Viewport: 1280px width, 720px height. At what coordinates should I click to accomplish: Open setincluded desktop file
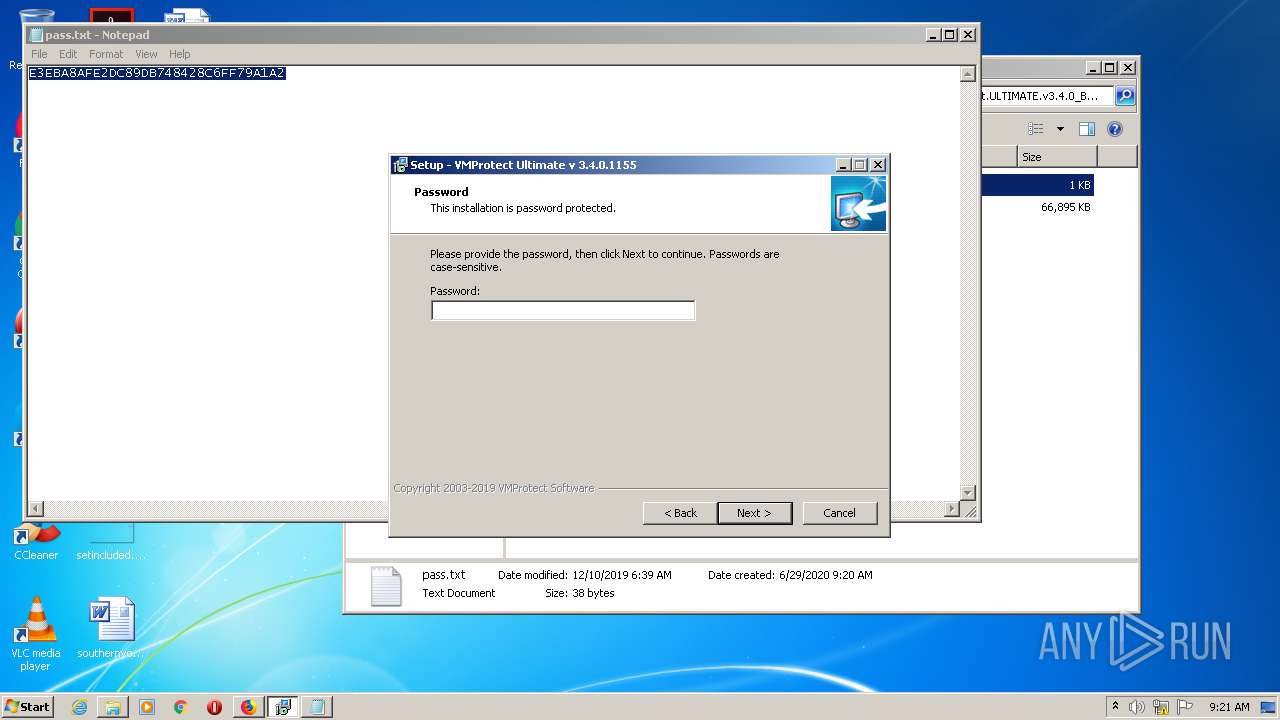(111, 543)
